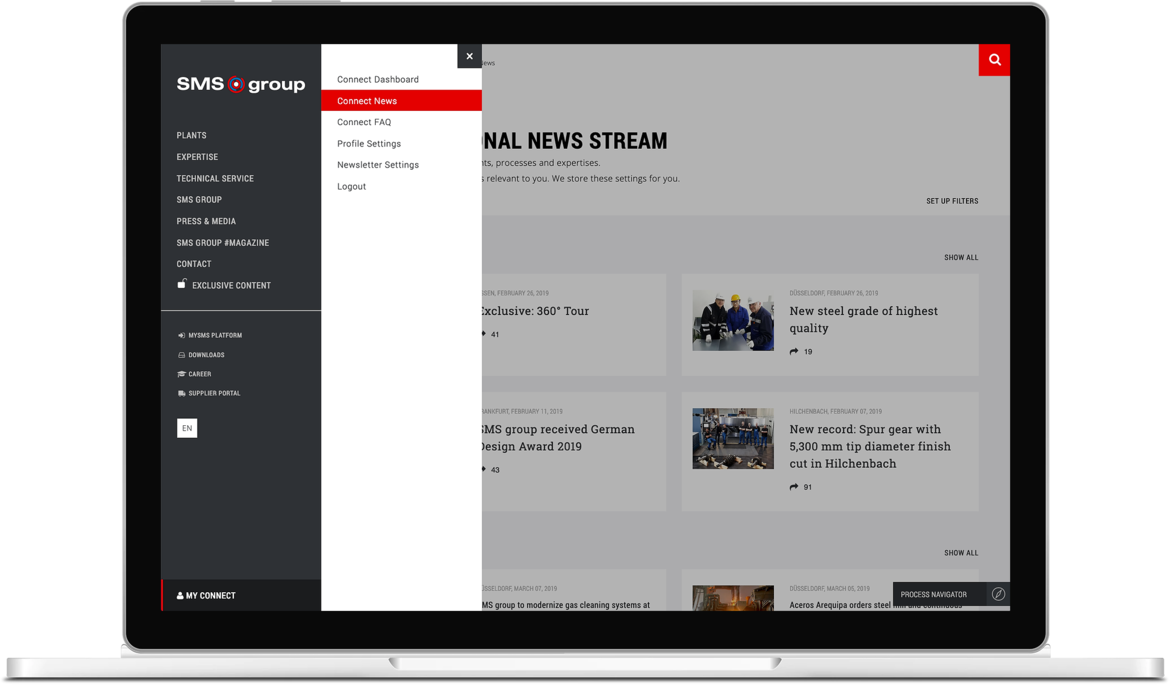This screenshot has width=1170, height=685.
Task: Open the Expertise navigation item
Action: [x=197, y=157]
